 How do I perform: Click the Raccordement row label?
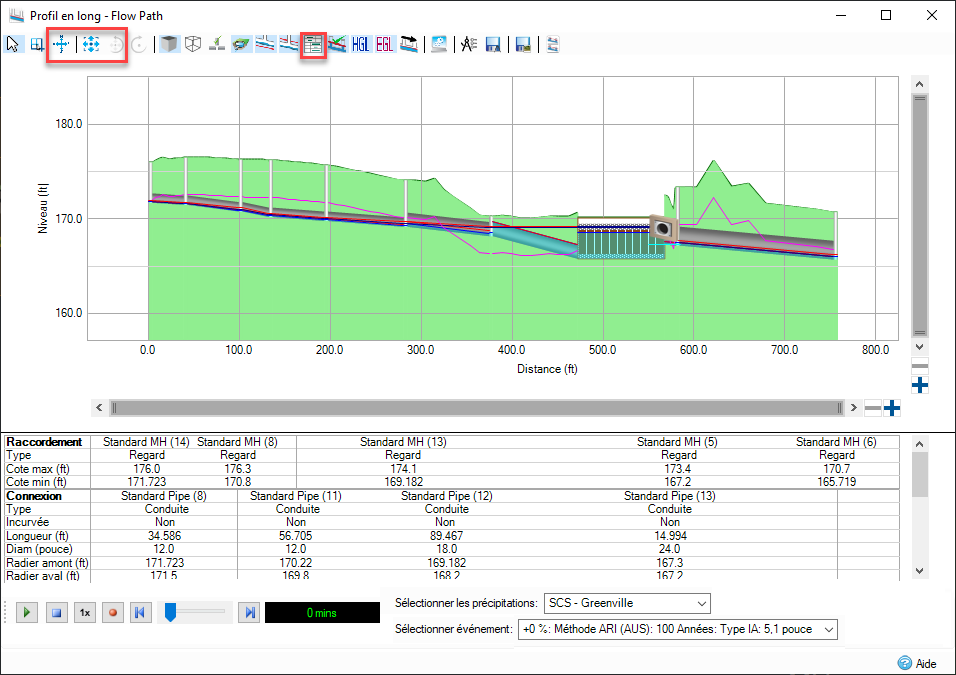coord(44,442)
